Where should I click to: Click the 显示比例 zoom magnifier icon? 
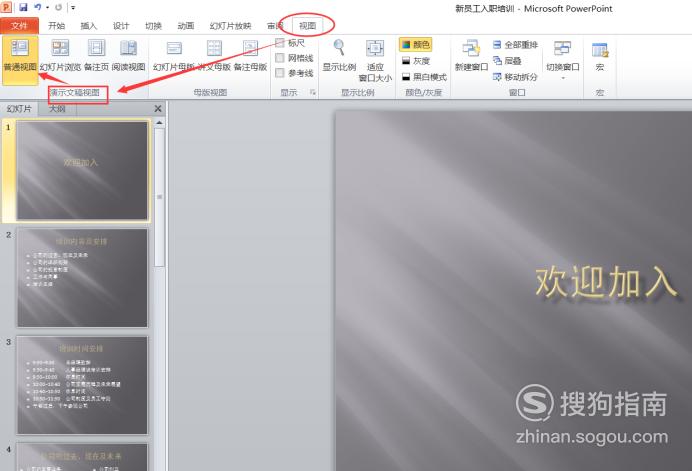(339, 48)
